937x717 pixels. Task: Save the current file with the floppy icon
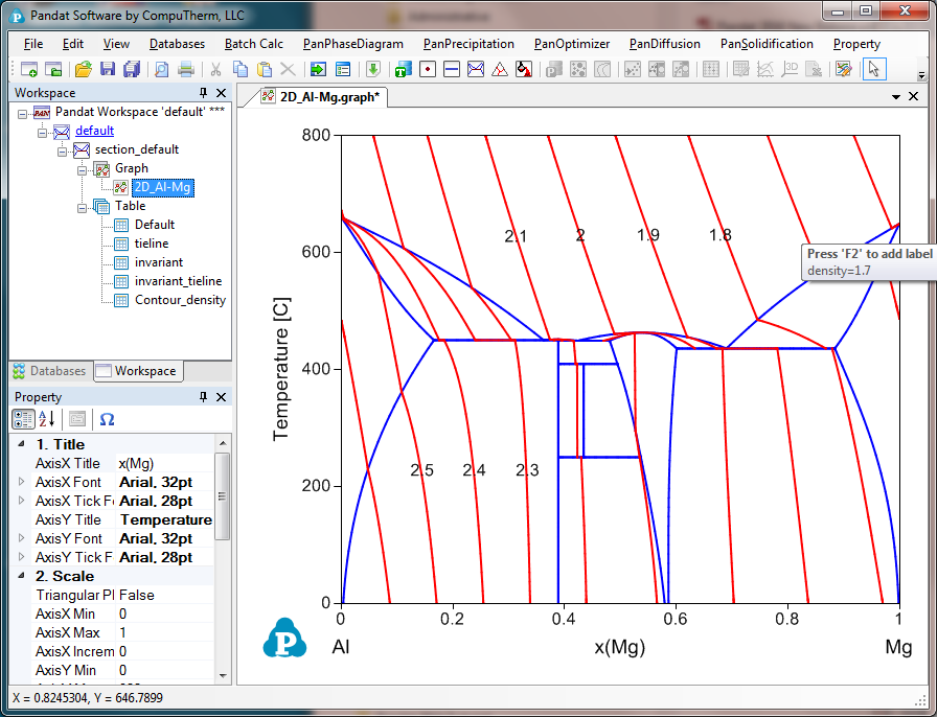click(108, 69)
